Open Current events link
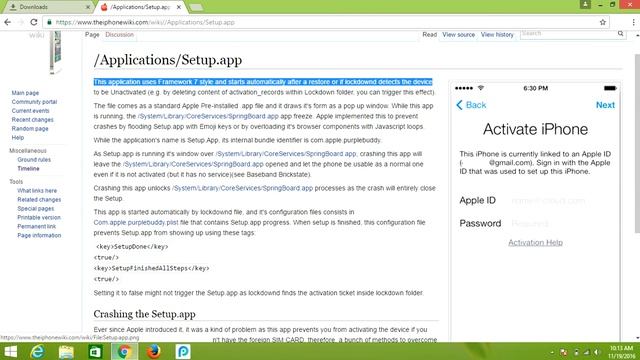The width and height of the screenshot is (640, 360). (30, 111)
